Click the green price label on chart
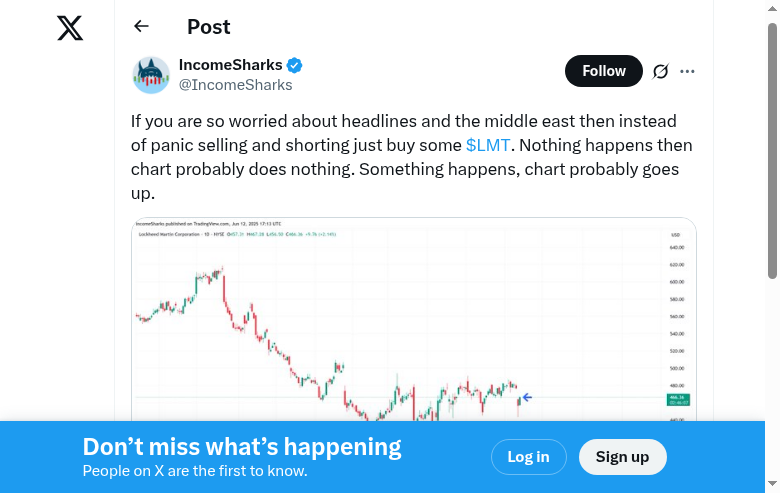Screen dimensions: 780x493 677,399
